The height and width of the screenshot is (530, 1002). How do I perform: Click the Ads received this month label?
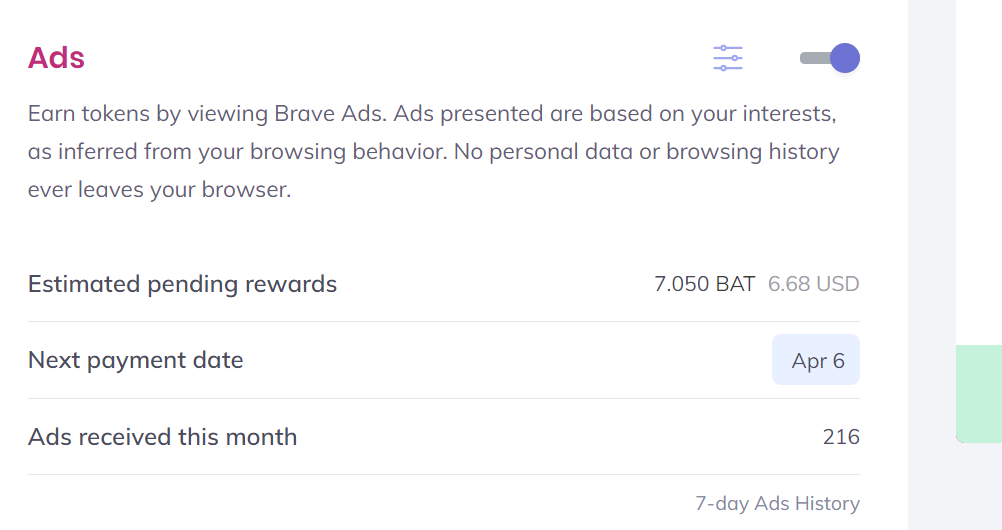coord(162,437)
